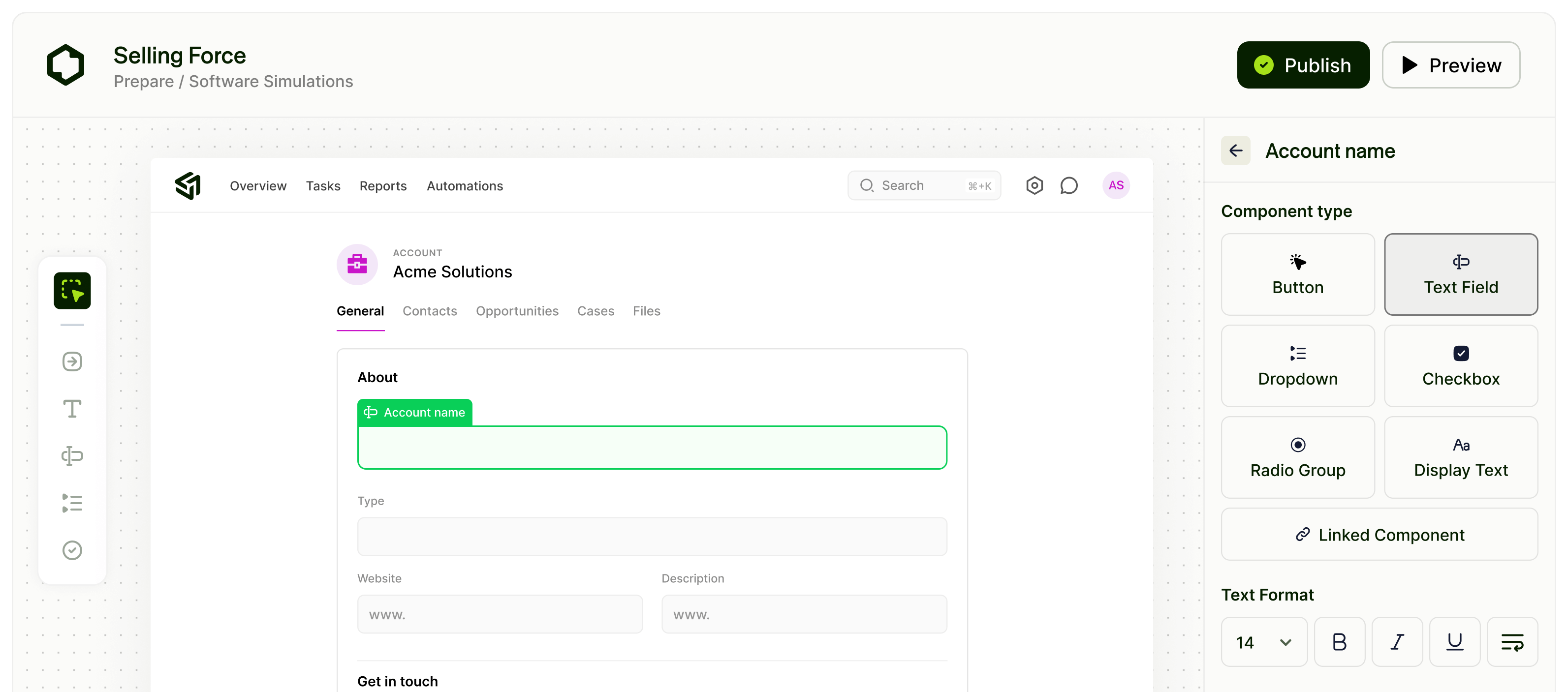The image size is (1568, 692).
Task: Choose Checkbox component type
Action: (x=1460, y=365)
